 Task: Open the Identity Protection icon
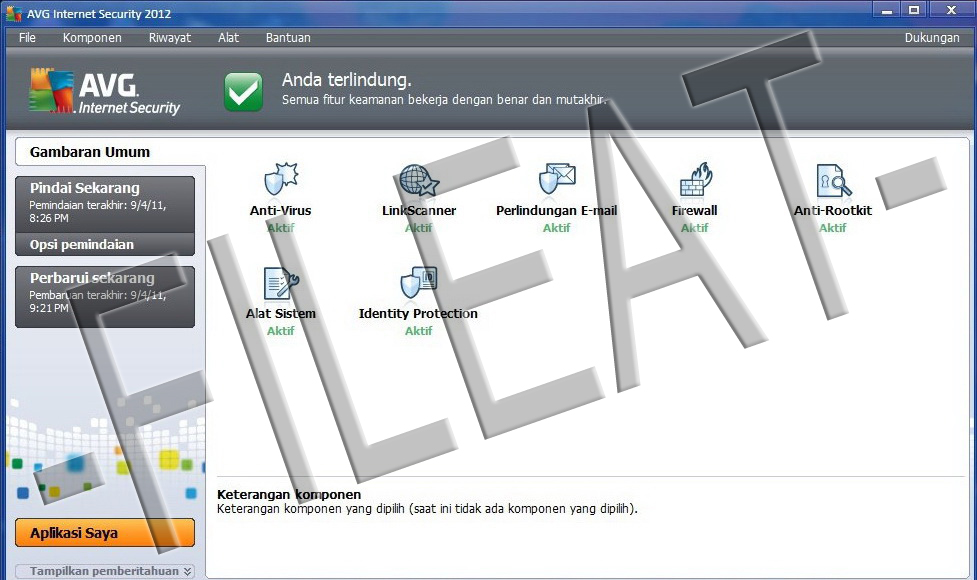(419, 283)
